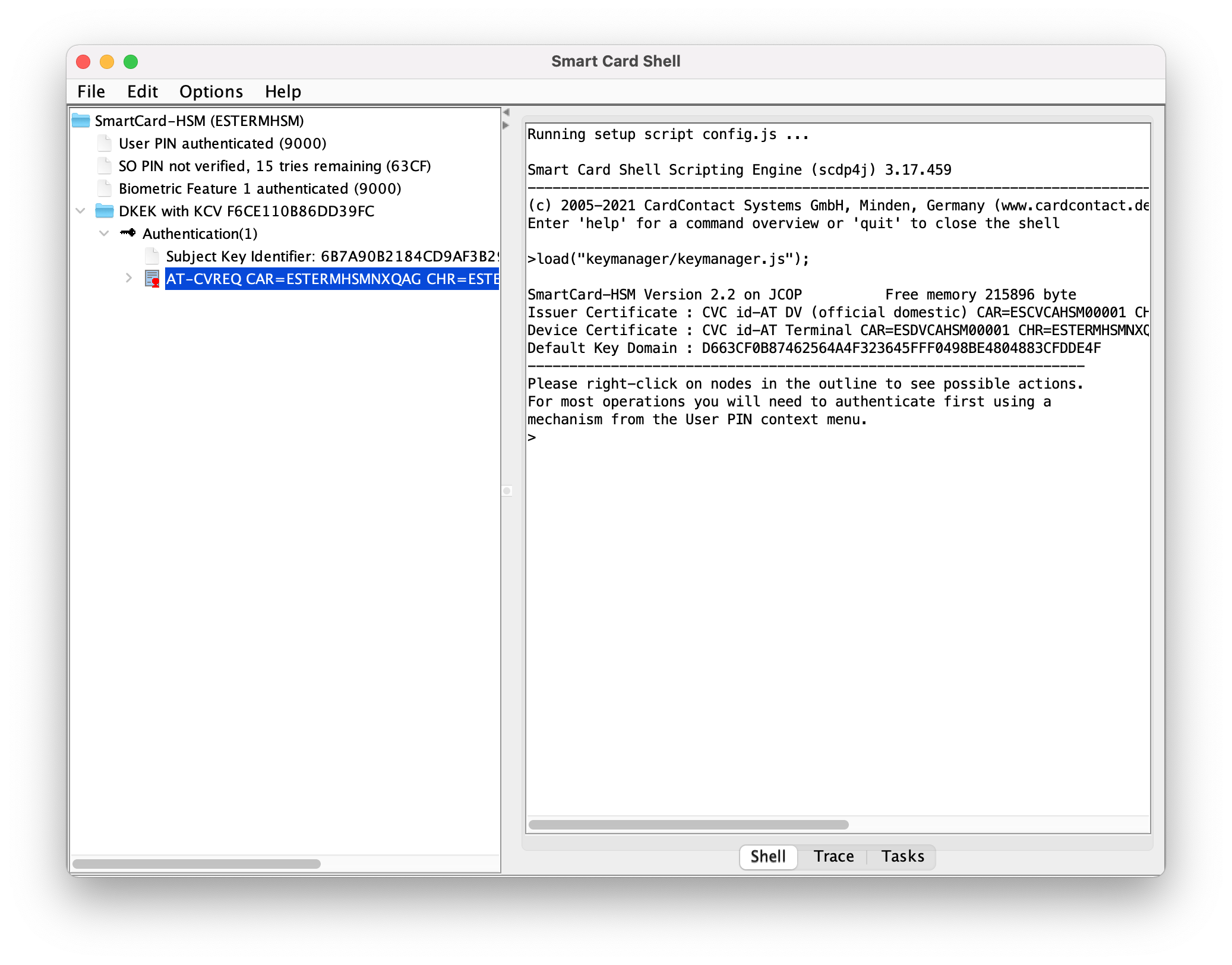Switch to the Tasks tab

click(x=903, y=856)
